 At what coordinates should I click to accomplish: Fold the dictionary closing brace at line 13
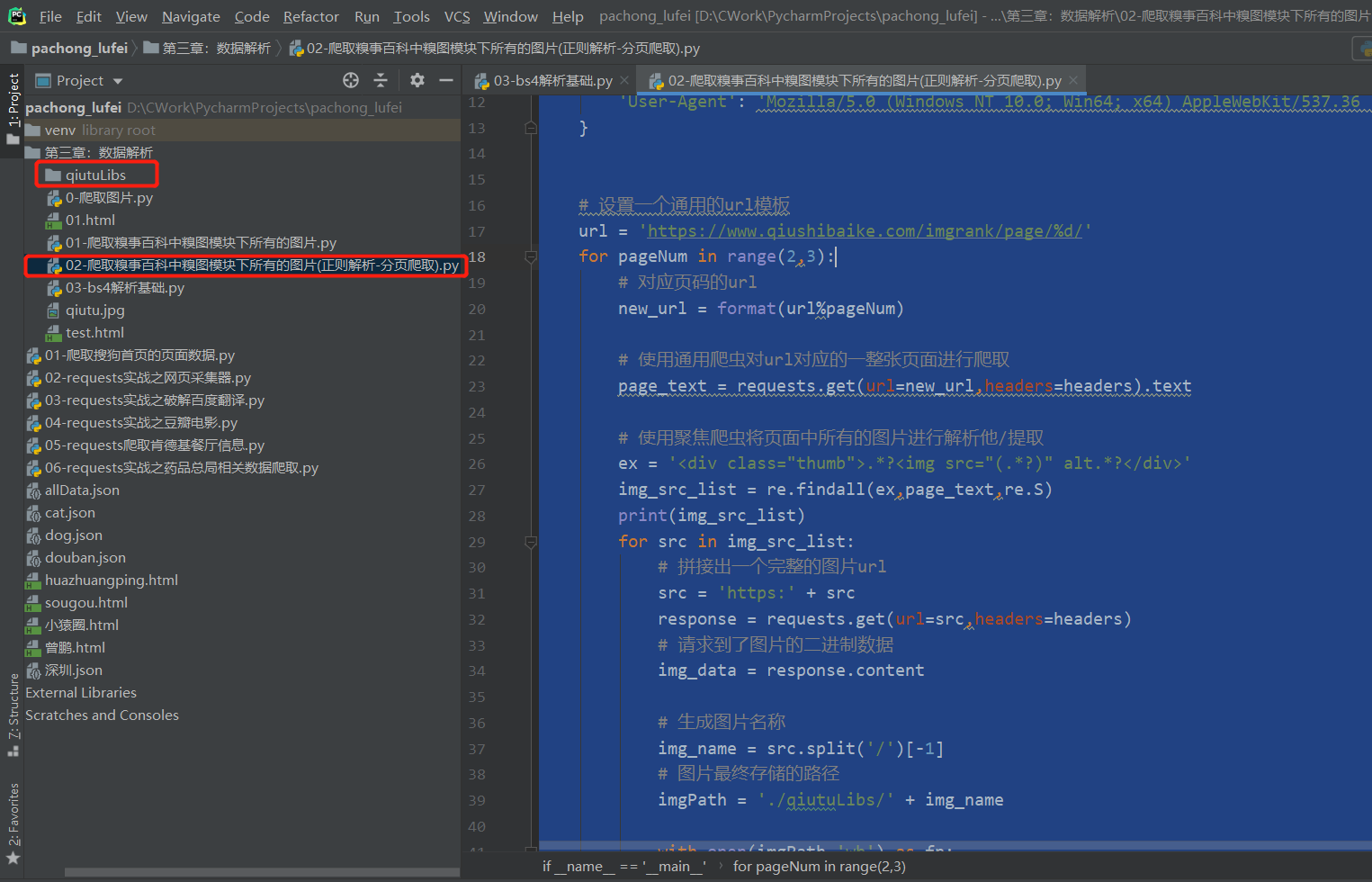[x=531, y=128]
